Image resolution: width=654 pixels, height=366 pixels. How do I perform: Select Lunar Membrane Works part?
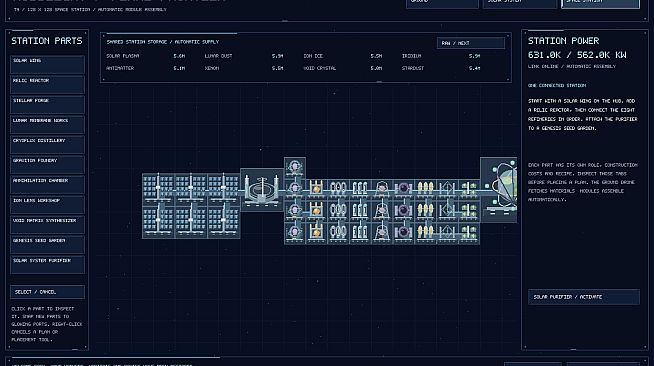coord(47,125)
